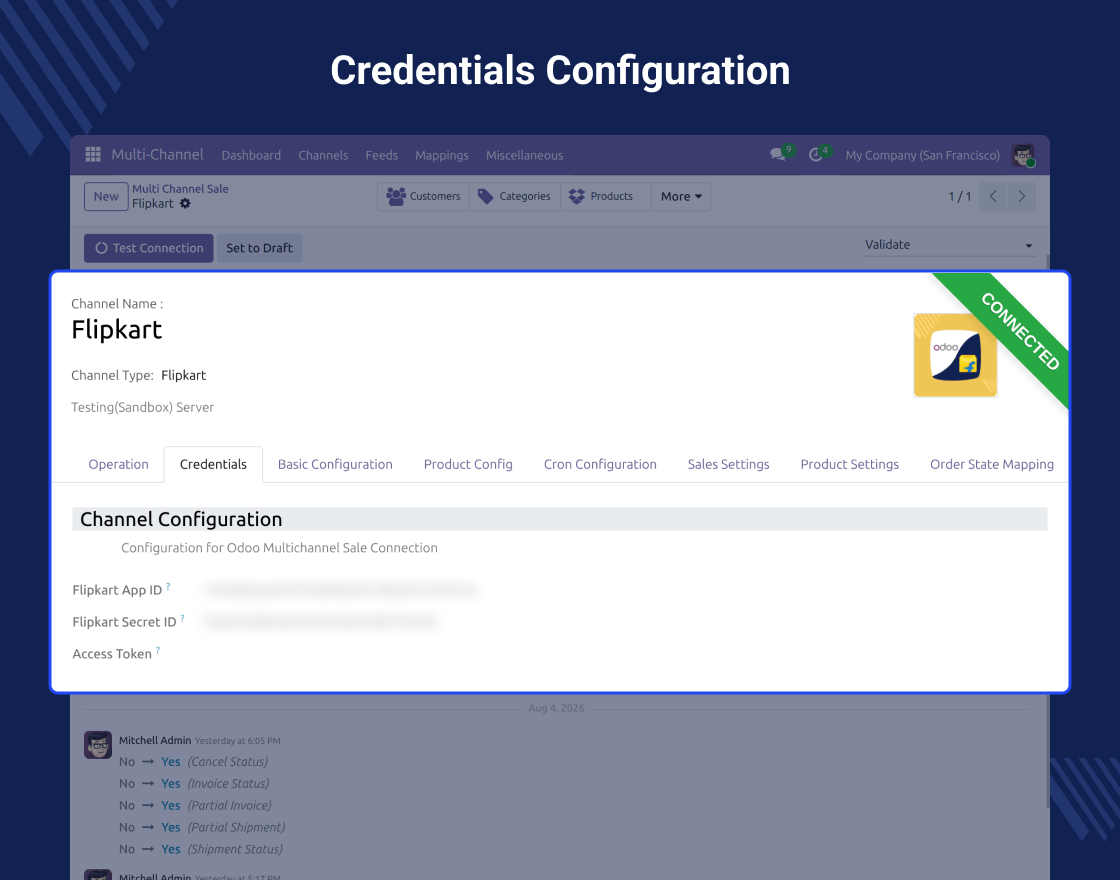Click the Flipkart App ID value field
Image resolution: width=1120 pixels, height=880 pixels.
[x=340, y=589]
